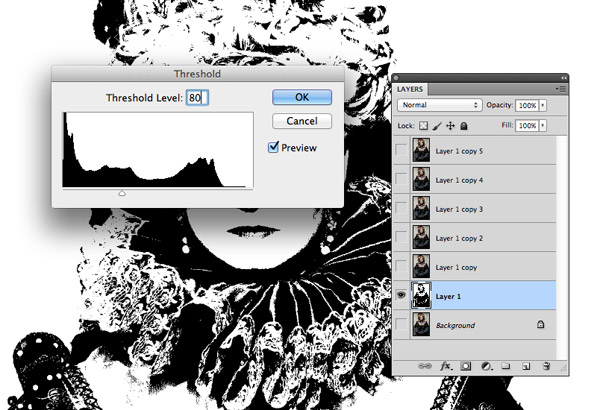Enable Lock position move icon
Viewport: 600px width, 410px height.
(x=450, y=126)
